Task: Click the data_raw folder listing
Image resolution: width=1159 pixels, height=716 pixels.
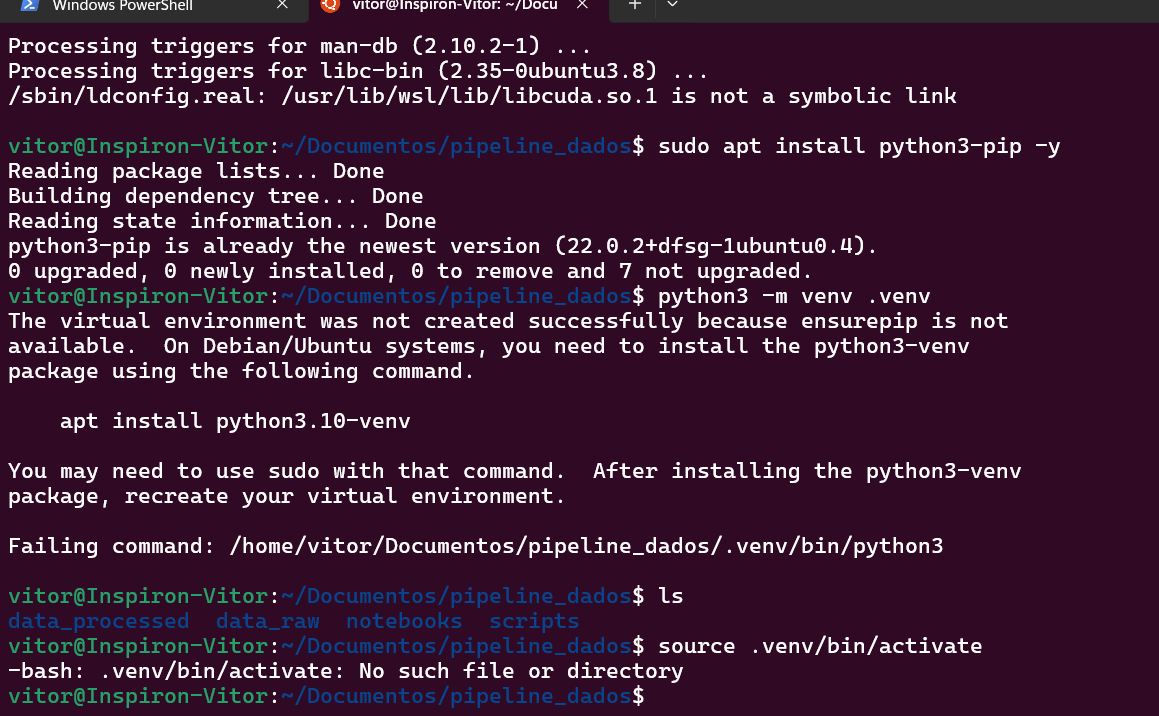Action: 267,620
